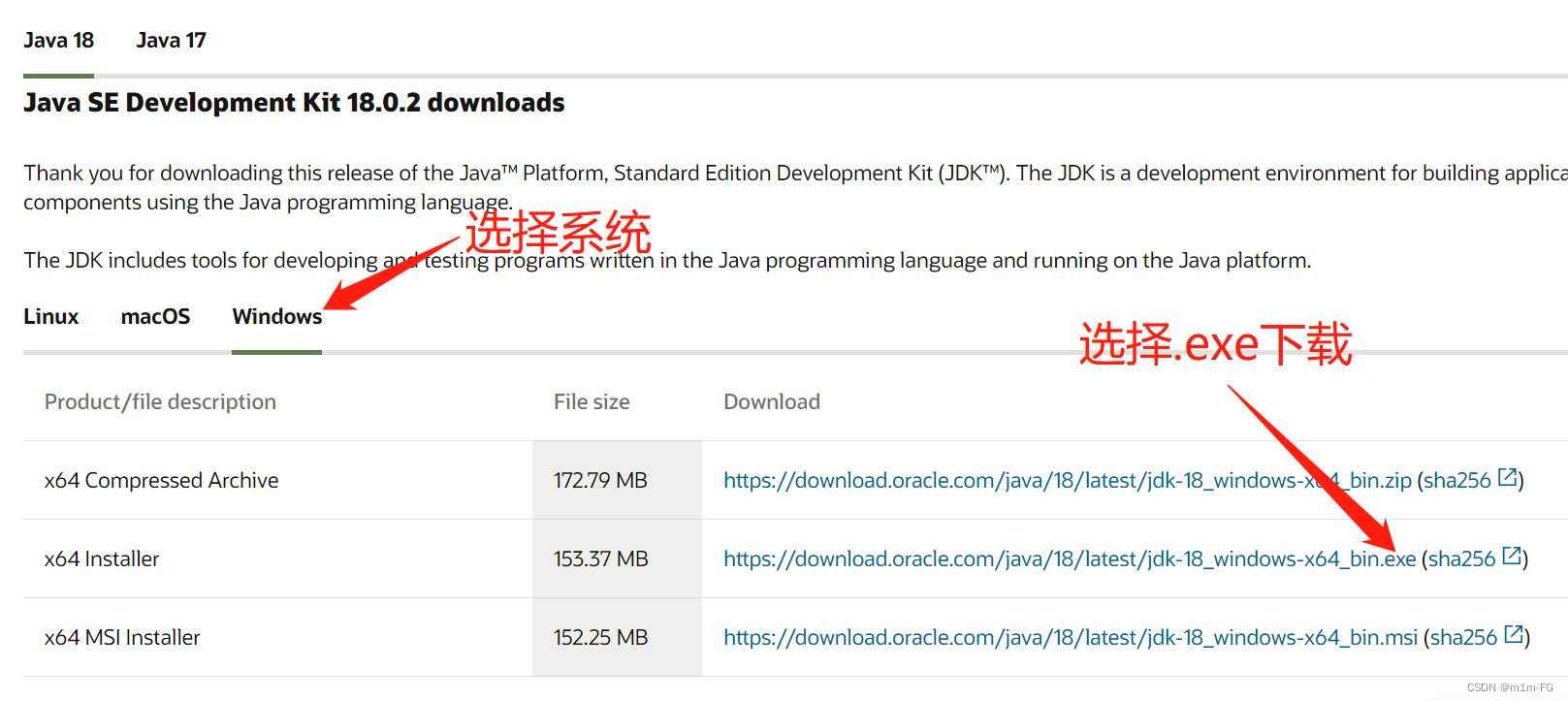The height and width of the screenshot is (701, 1568).
Task: Download the jdk-18 windows x64 exe installer
Action: click(1070, 558)
